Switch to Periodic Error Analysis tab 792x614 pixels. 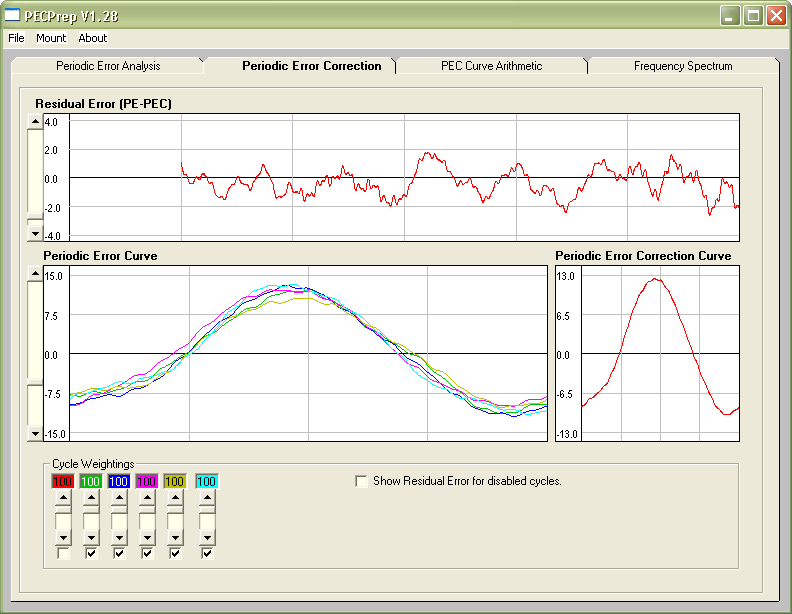(108, 66)
